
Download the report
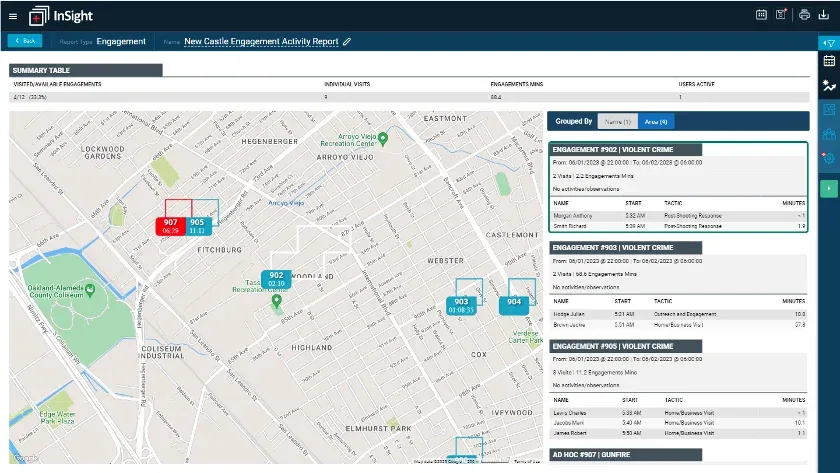pyautogui.click(x=824, y=15)
